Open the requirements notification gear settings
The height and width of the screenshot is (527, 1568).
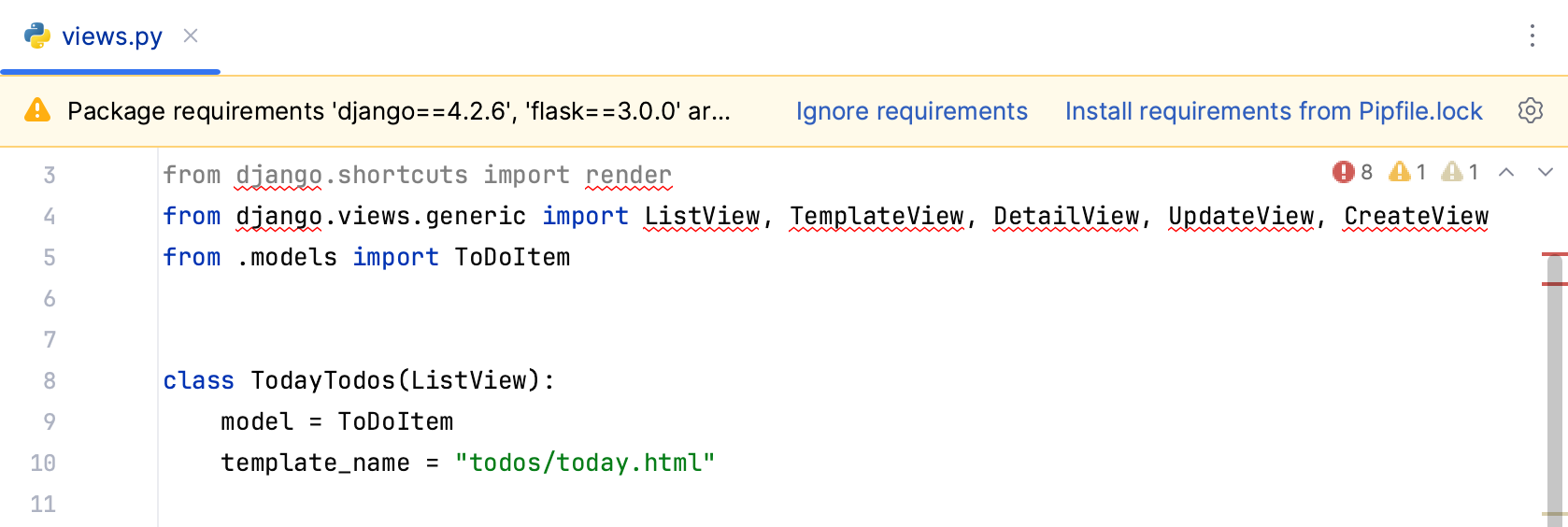[1530, 110]
